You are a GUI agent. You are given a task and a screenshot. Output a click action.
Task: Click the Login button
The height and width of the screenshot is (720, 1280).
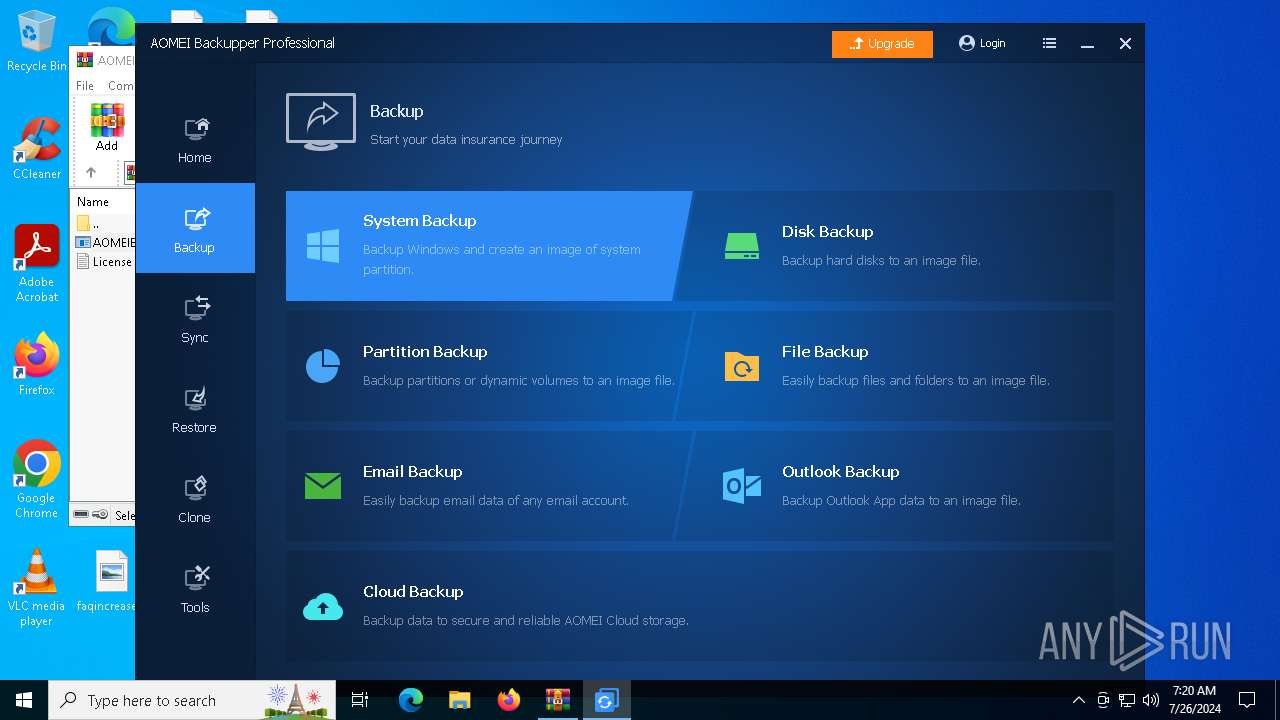click(x=982, y=43)
